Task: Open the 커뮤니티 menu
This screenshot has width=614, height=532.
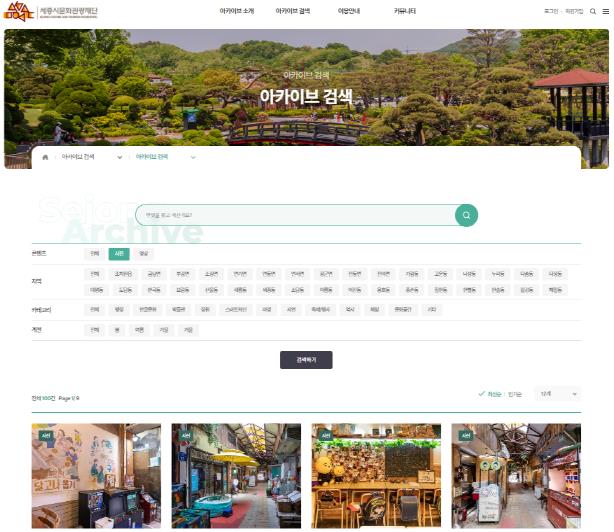Action: tap(404, 11)
